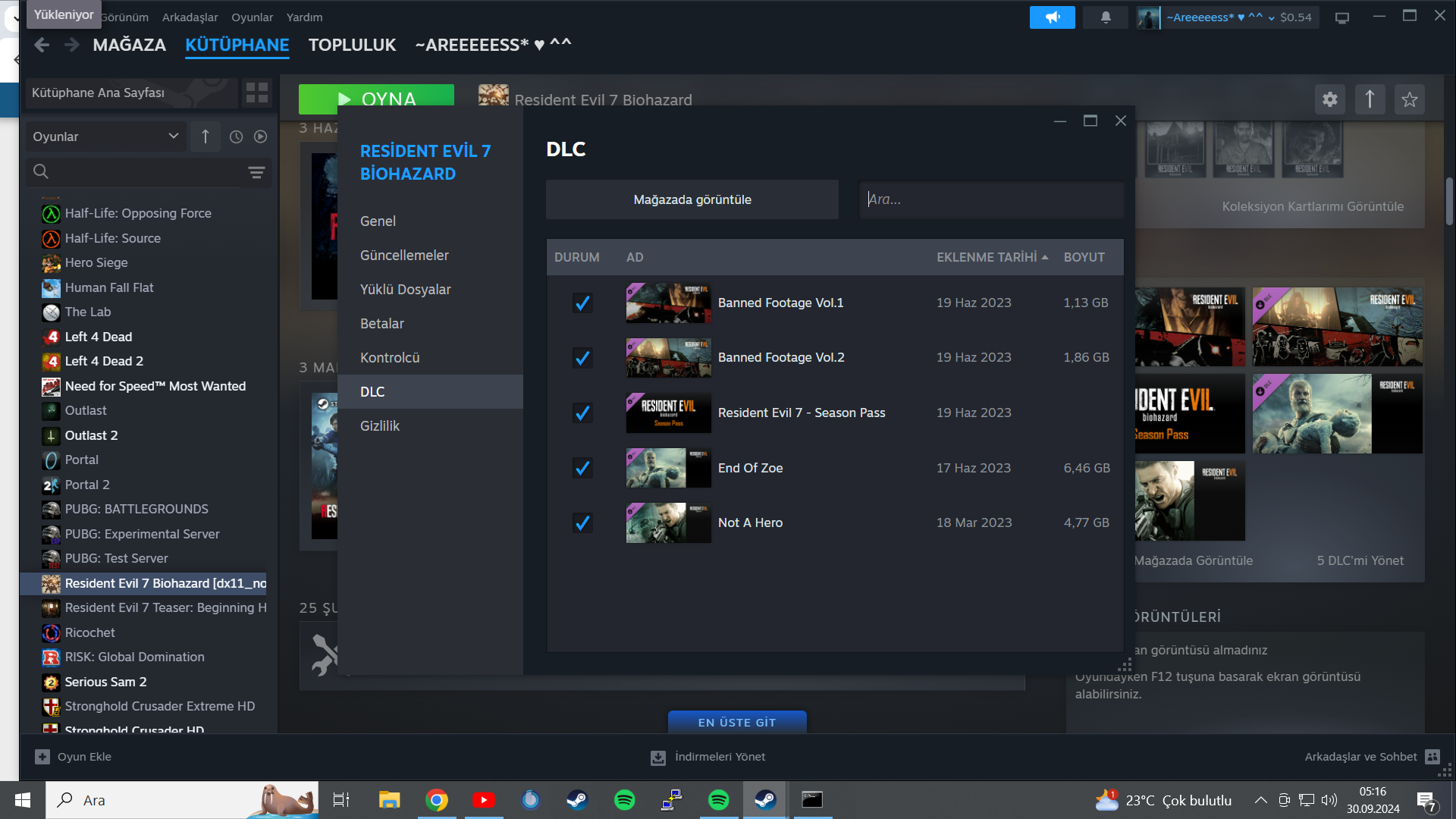The height and width of the screenshot is (819, 1456).
Task: Disable the Not A Hero DLC
Action: point(582,523)
